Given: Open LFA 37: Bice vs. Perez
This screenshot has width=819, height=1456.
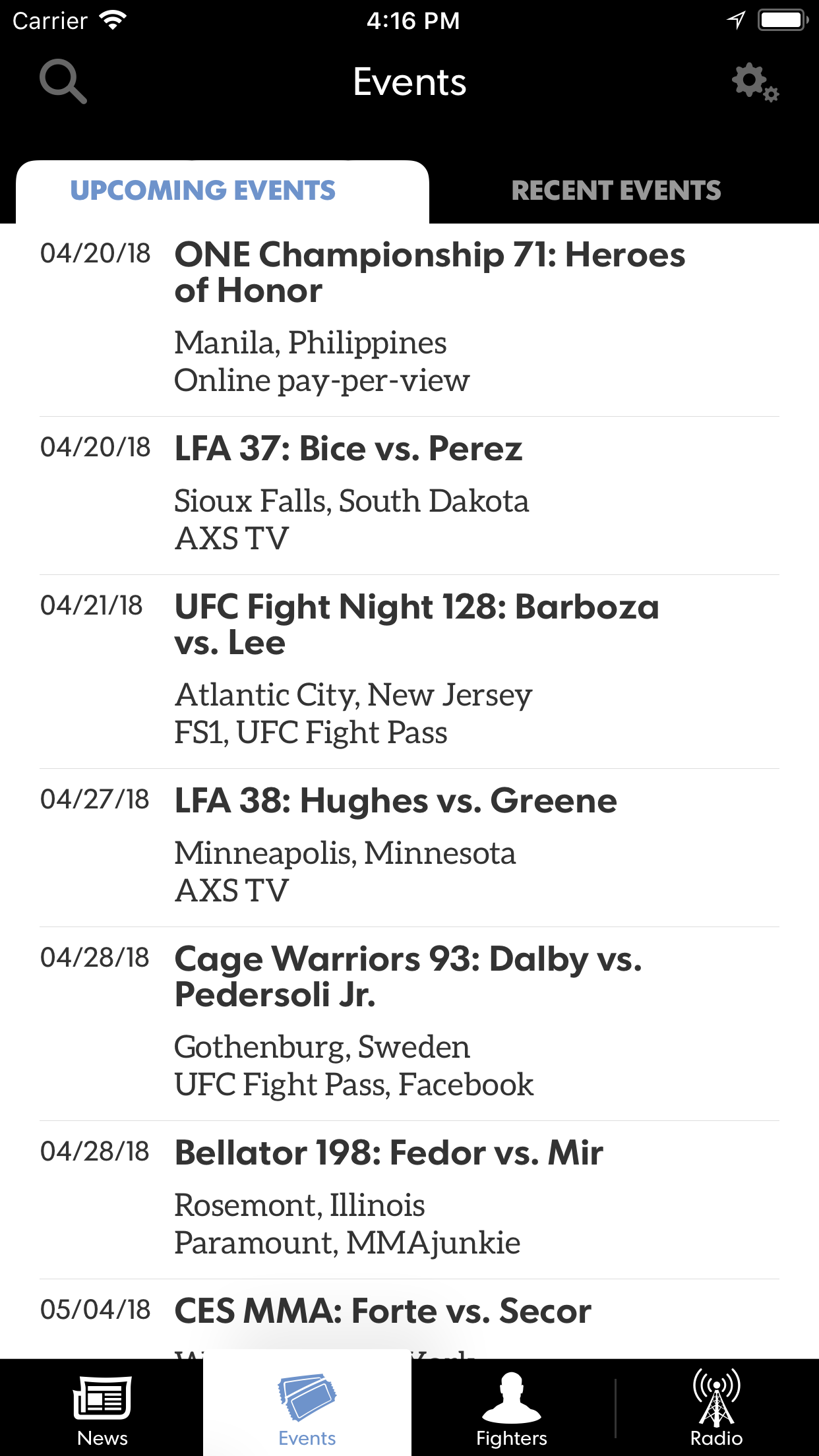Looking at the screenshot, I should [x=348, y=449].
